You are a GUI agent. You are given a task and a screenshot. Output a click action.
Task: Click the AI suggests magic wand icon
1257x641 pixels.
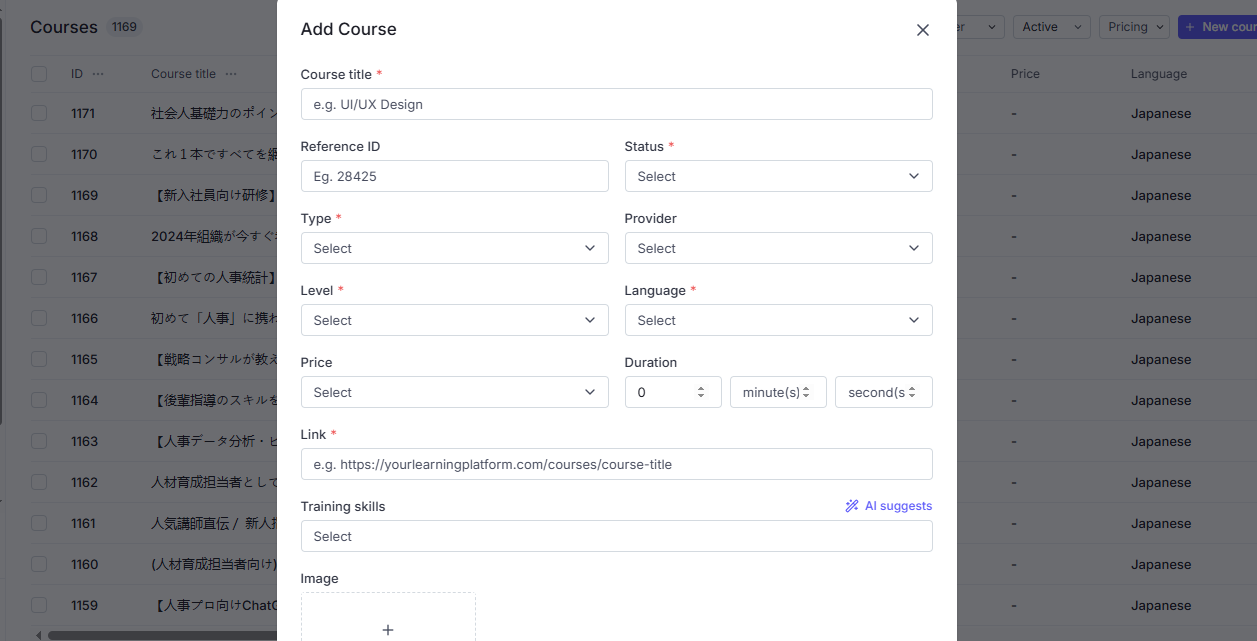pos(852,506)
